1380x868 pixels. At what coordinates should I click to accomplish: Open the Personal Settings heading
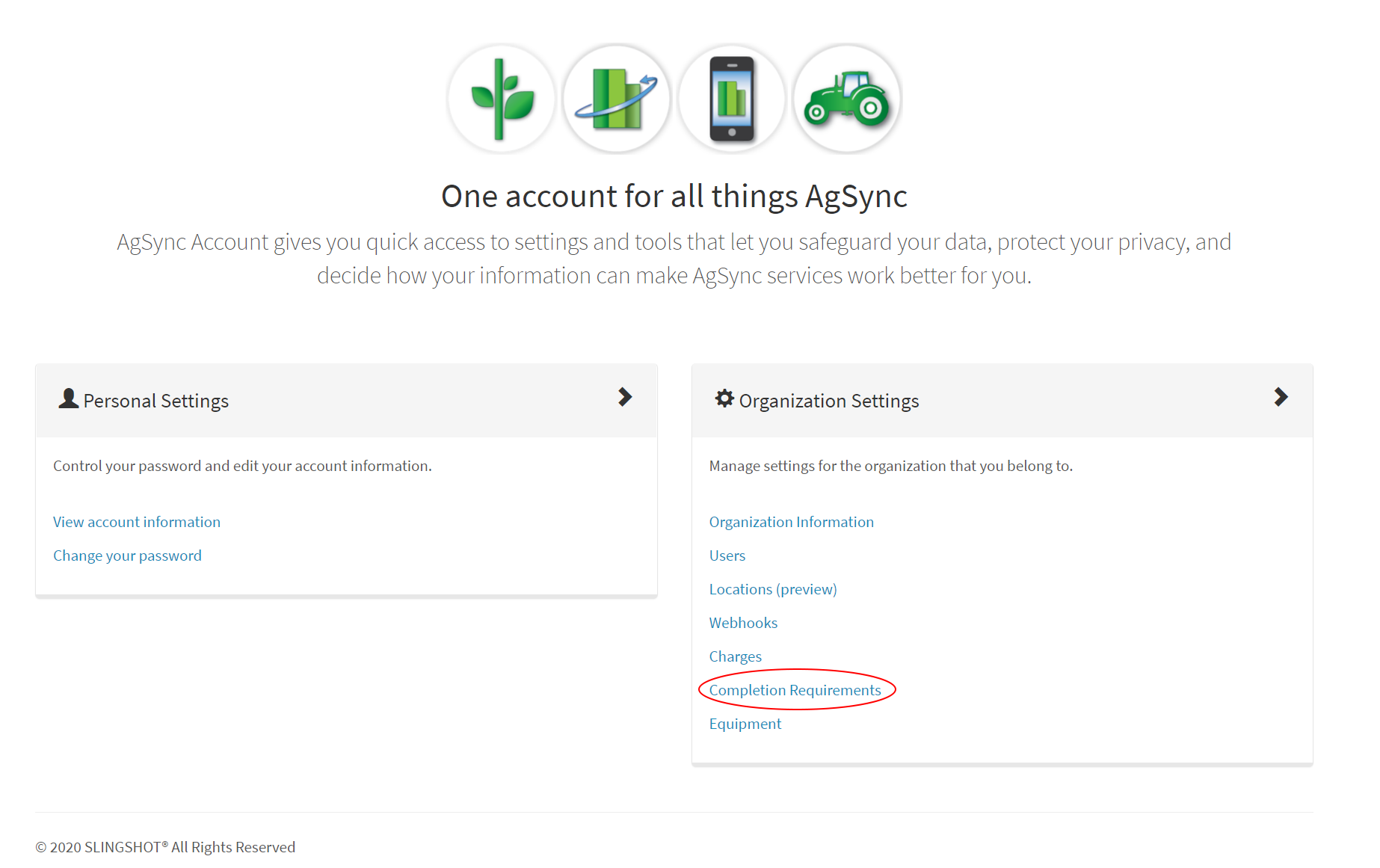155,401
